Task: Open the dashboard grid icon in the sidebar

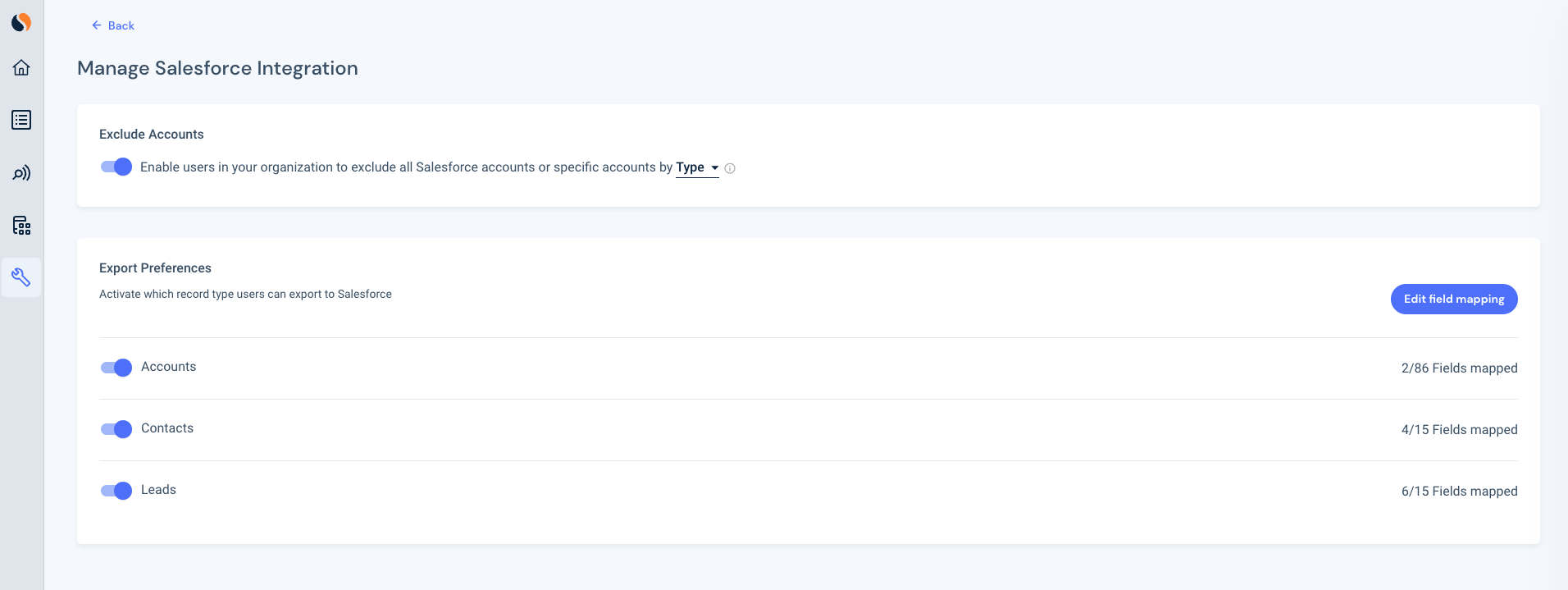Action: [21, 226]
